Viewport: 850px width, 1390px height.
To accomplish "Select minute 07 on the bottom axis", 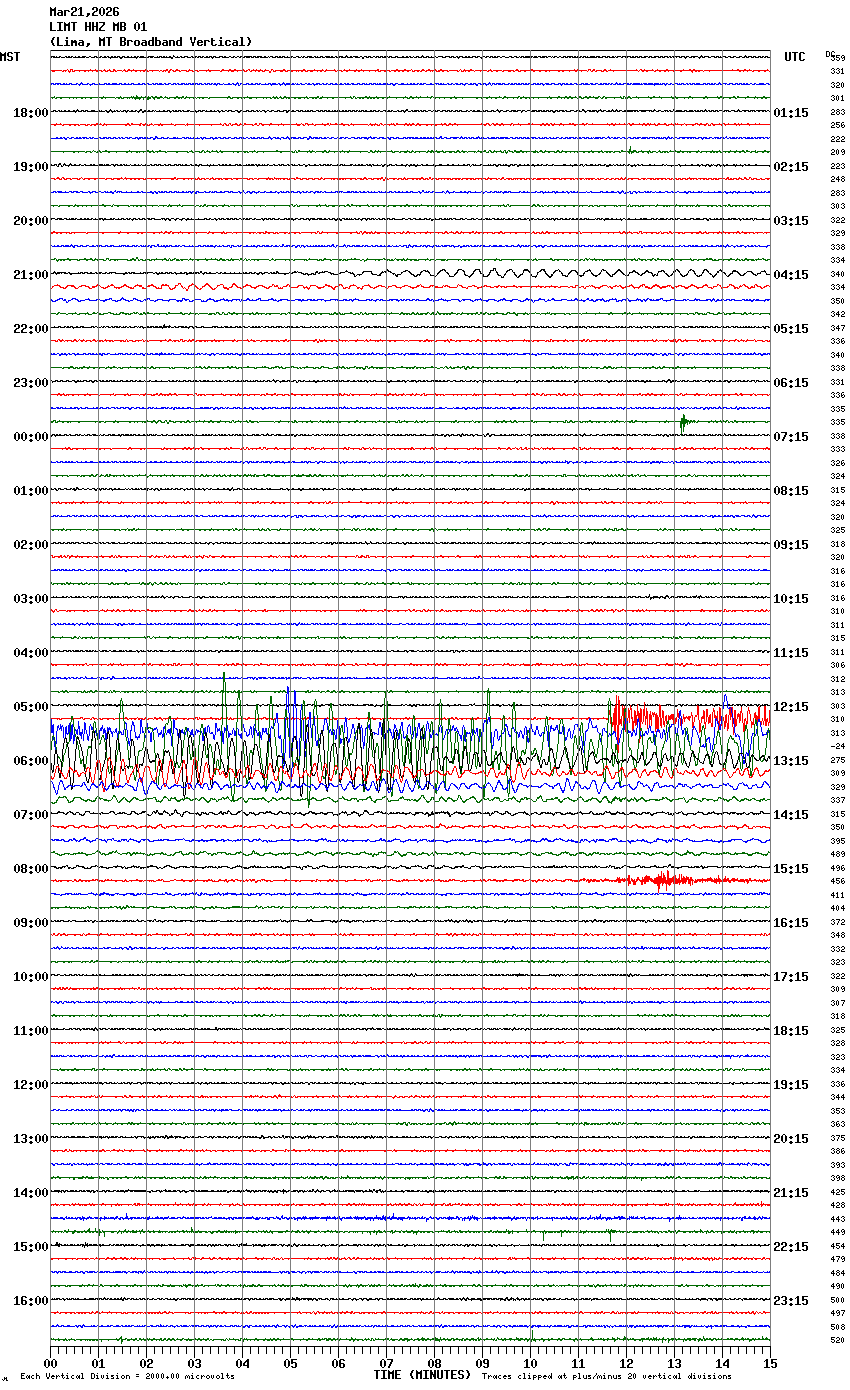I will tap(386, 1363).
